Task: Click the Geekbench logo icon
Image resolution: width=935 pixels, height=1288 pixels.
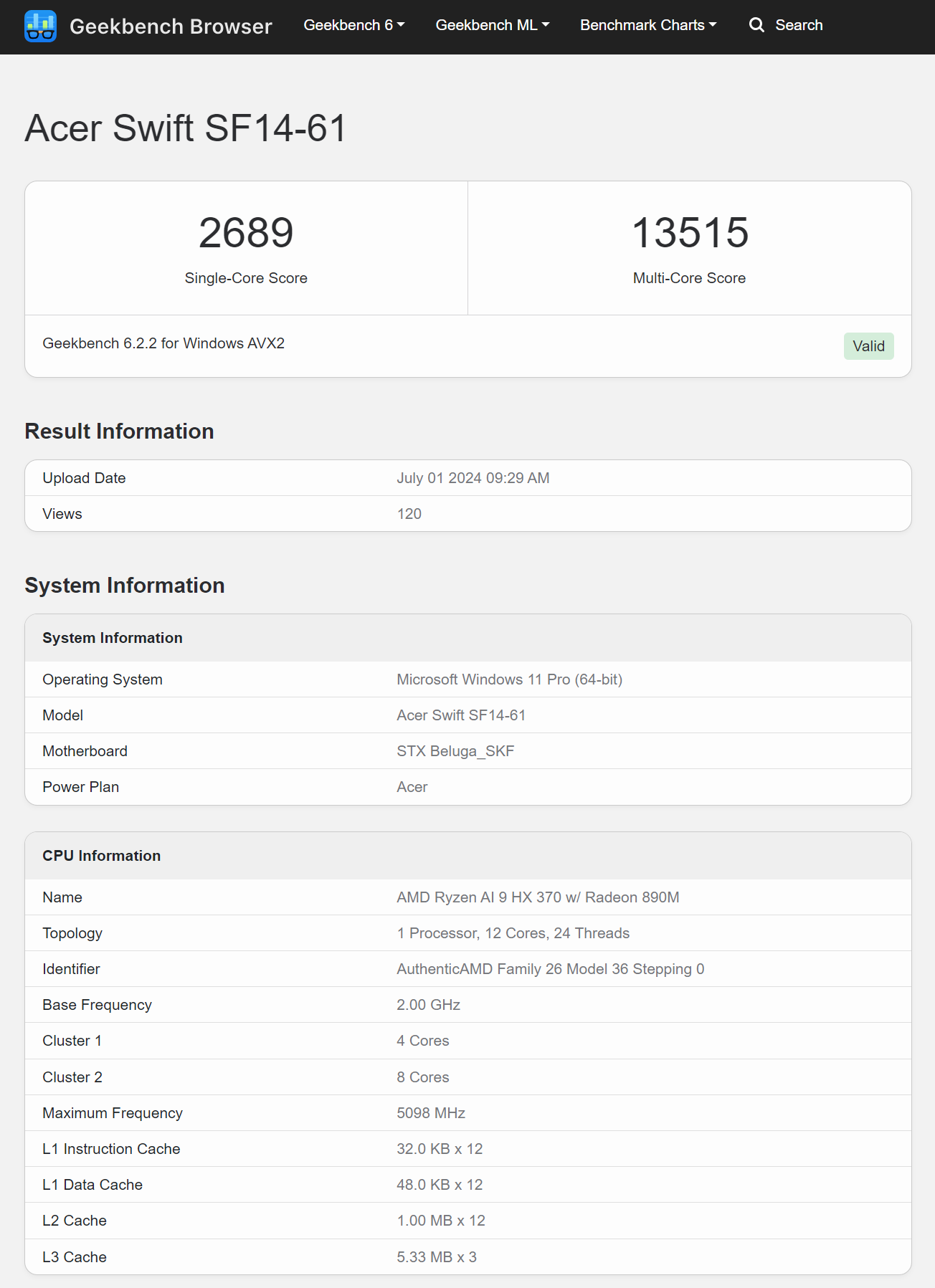Action: pyautogui.click(x=40, y=26)
